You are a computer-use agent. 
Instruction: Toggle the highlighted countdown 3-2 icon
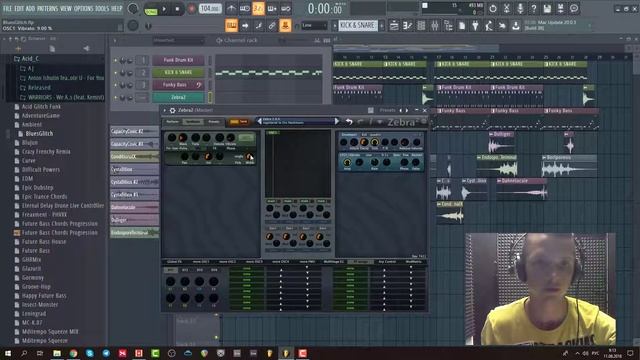tap(258, 9)
